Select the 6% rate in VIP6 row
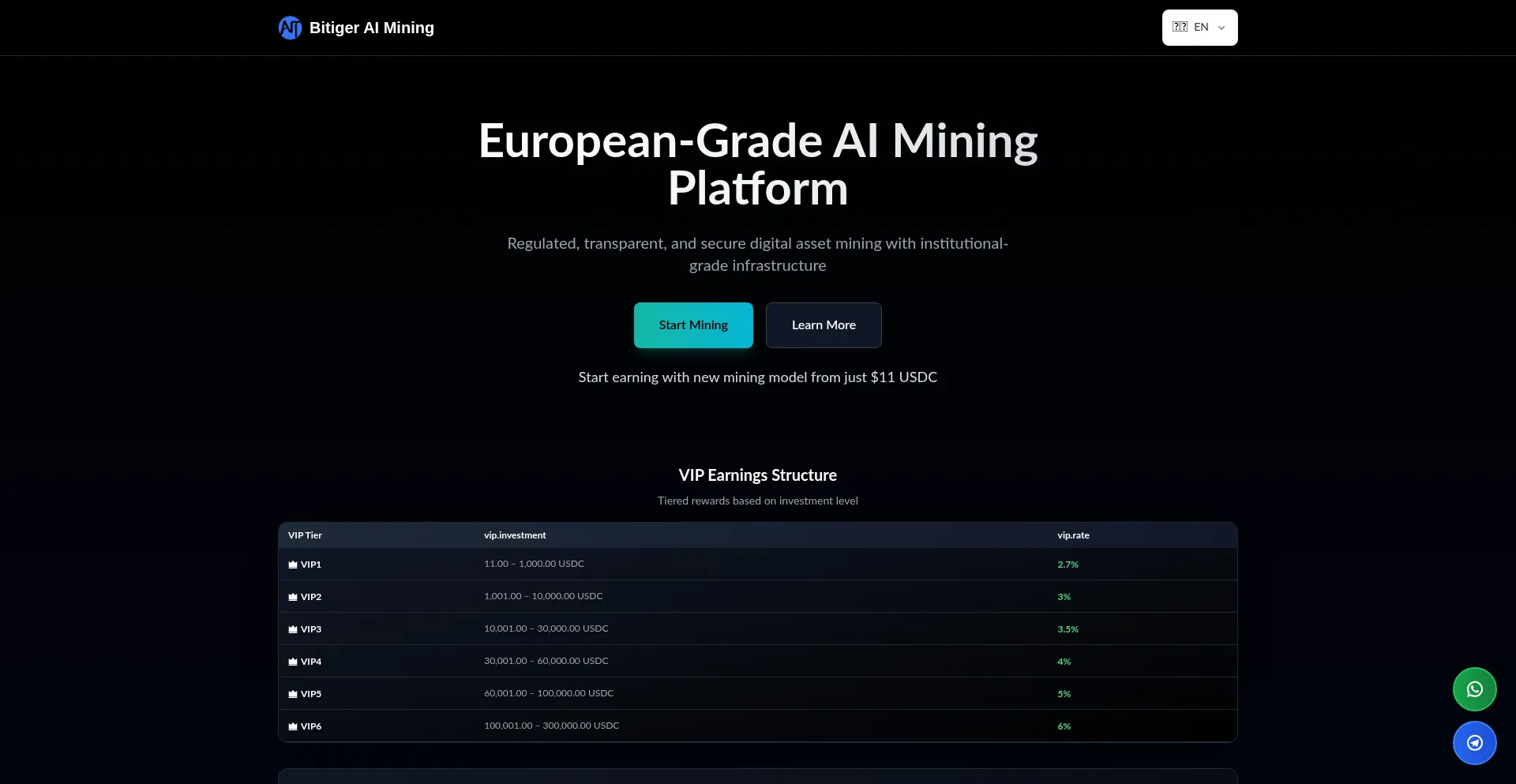The width and height of the screenshot is (1516, 784). click(x=1064, y=726)
